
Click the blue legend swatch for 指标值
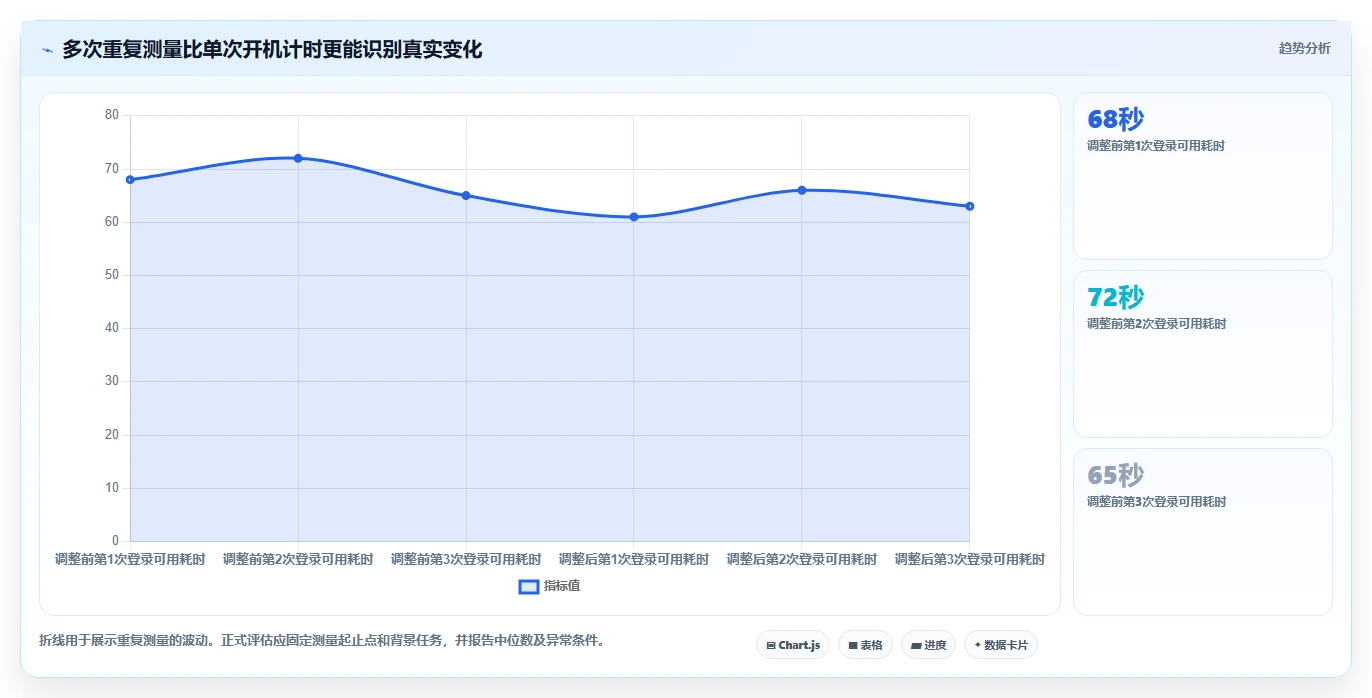click(x=529, y=587)
